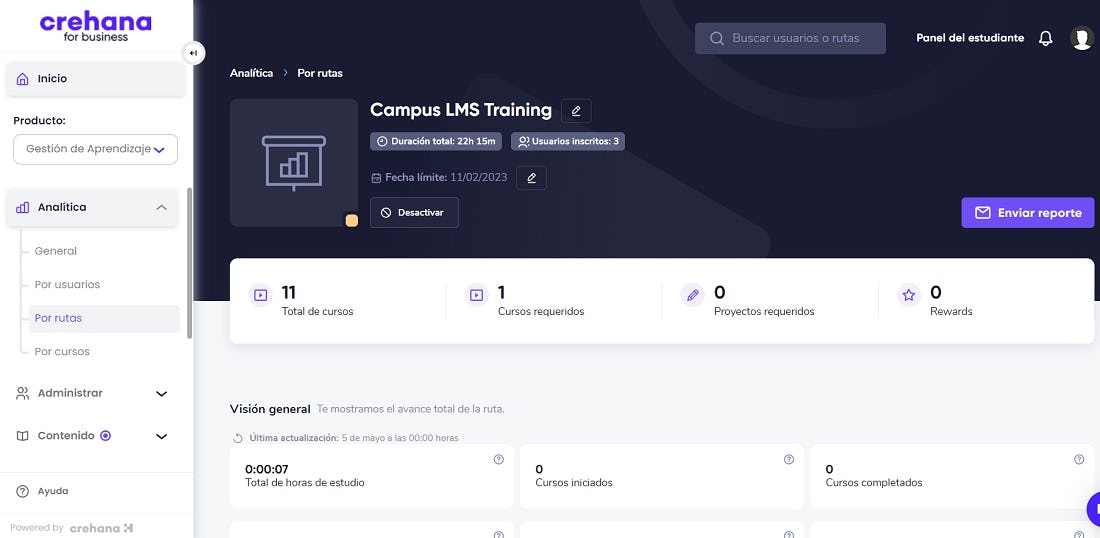Screen dimensions: 1100x538
Task: Click the Rewards star icon
Action: click(908, 295)
